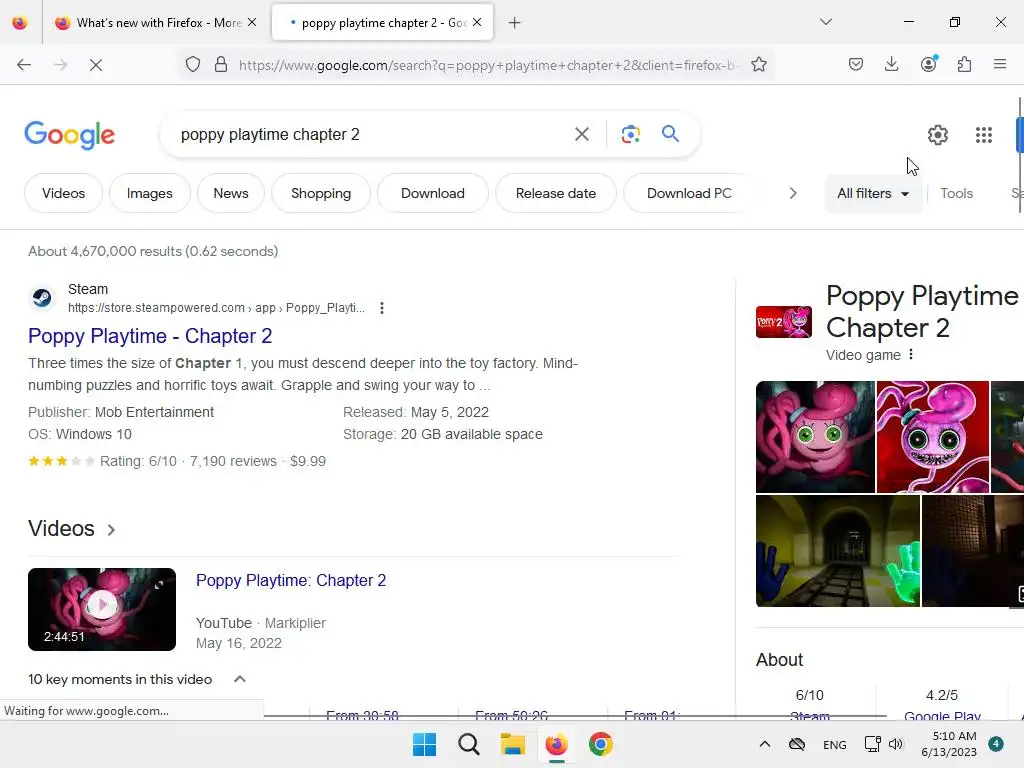1024x768 pixels.
Task: Open Chrome from the taskbar
Action: coord(601,744)
